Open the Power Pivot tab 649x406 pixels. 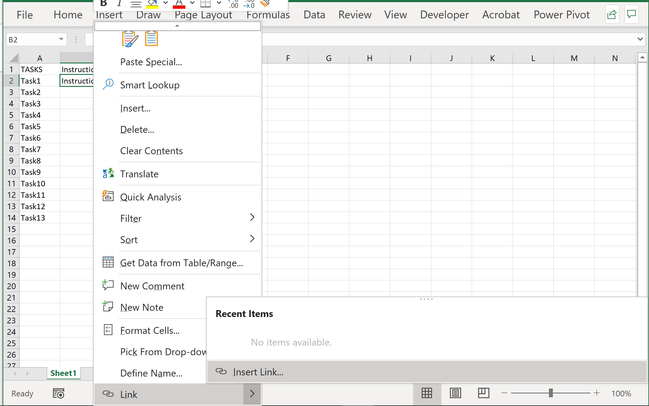tap(561, 15)
